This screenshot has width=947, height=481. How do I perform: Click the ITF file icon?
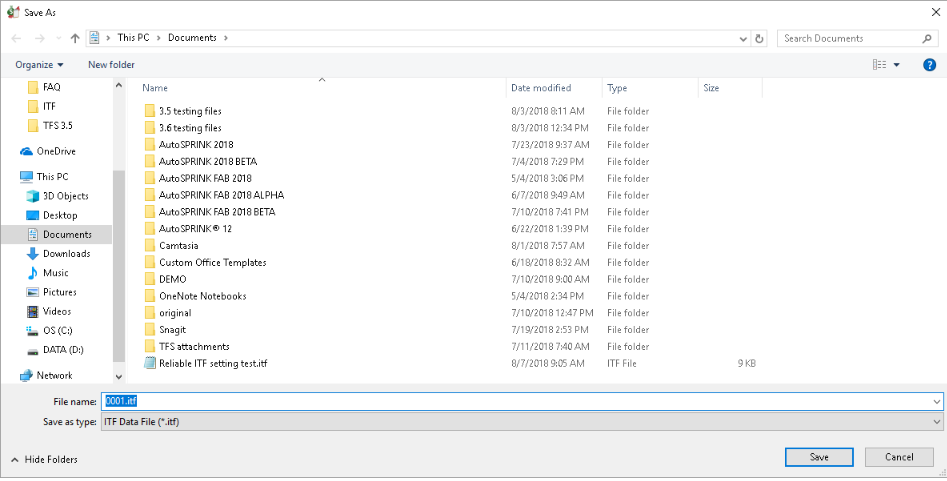[150, 364]
